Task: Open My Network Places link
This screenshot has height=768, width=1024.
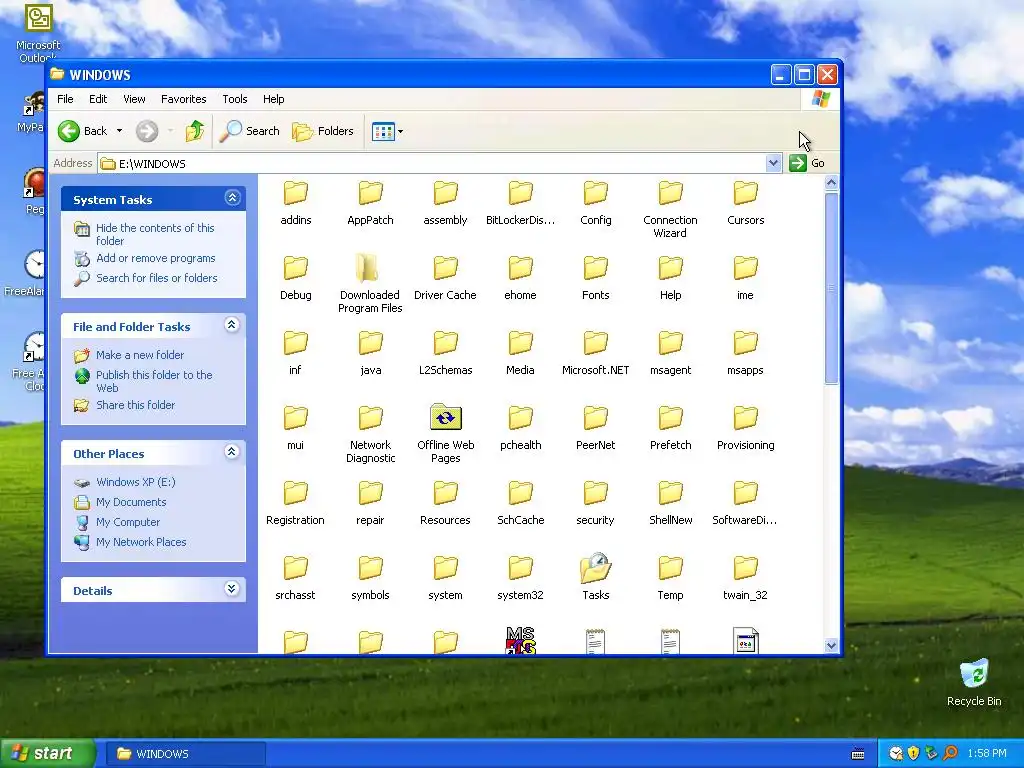Action: point(141,542)
